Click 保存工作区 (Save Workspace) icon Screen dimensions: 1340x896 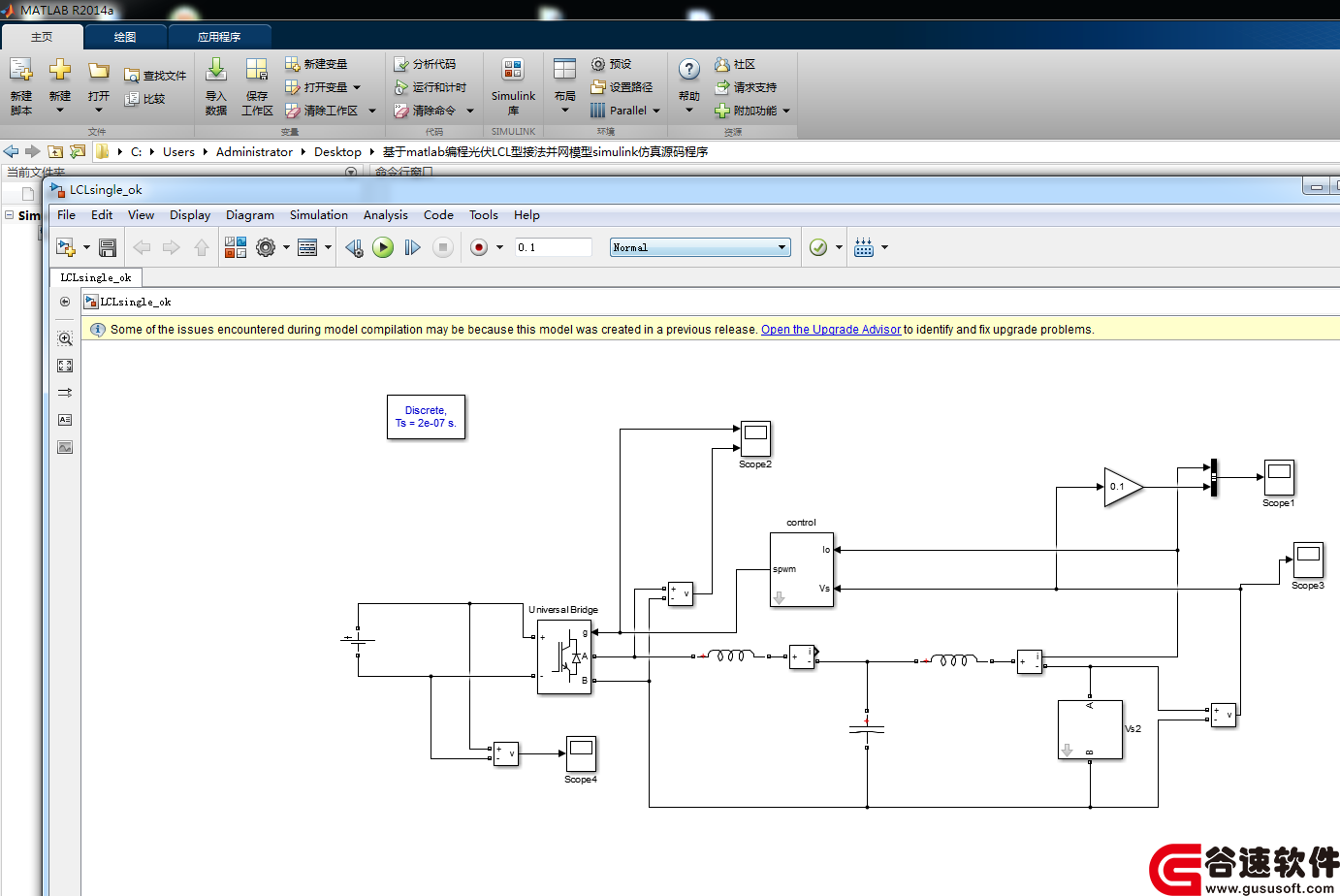point(257,70)
